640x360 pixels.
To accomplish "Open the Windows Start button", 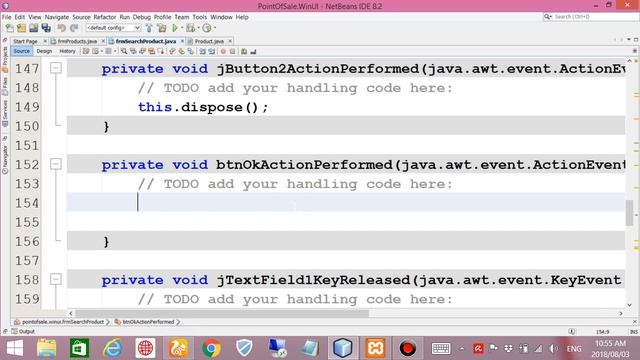I will pyautogui.click(x=15, y=348).
